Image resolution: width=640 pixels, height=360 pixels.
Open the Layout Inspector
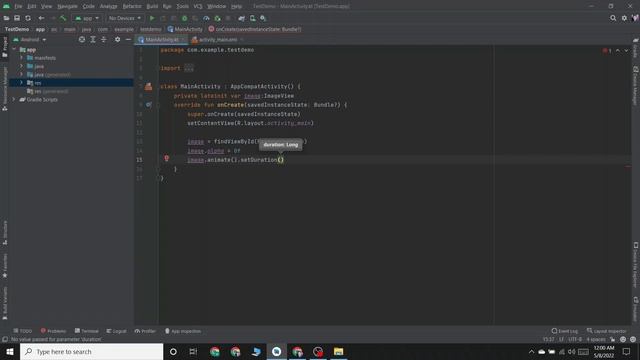pos(607,331)
